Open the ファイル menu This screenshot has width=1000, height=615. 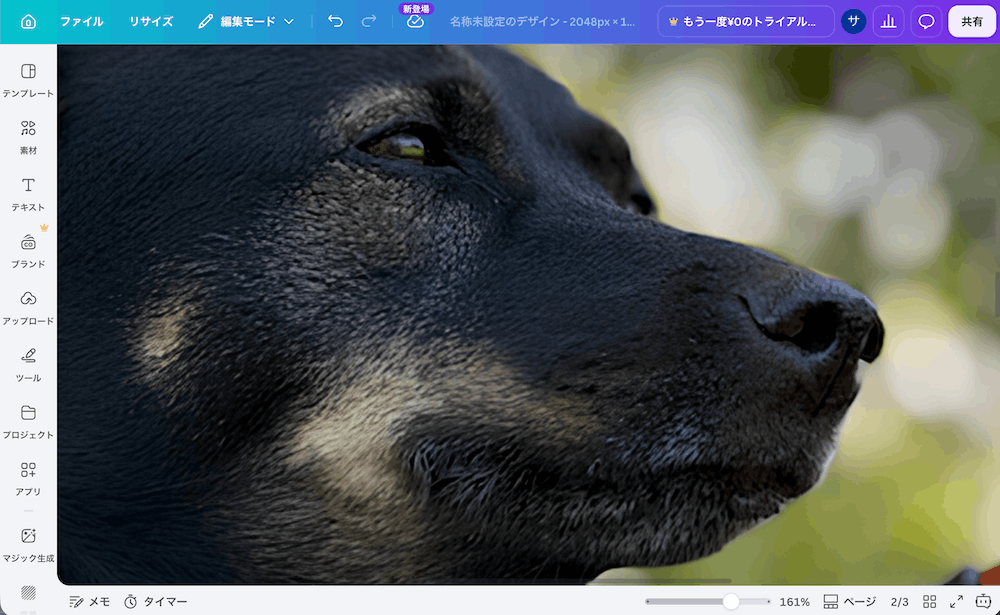pyautogui.click(x=82, y=22)
